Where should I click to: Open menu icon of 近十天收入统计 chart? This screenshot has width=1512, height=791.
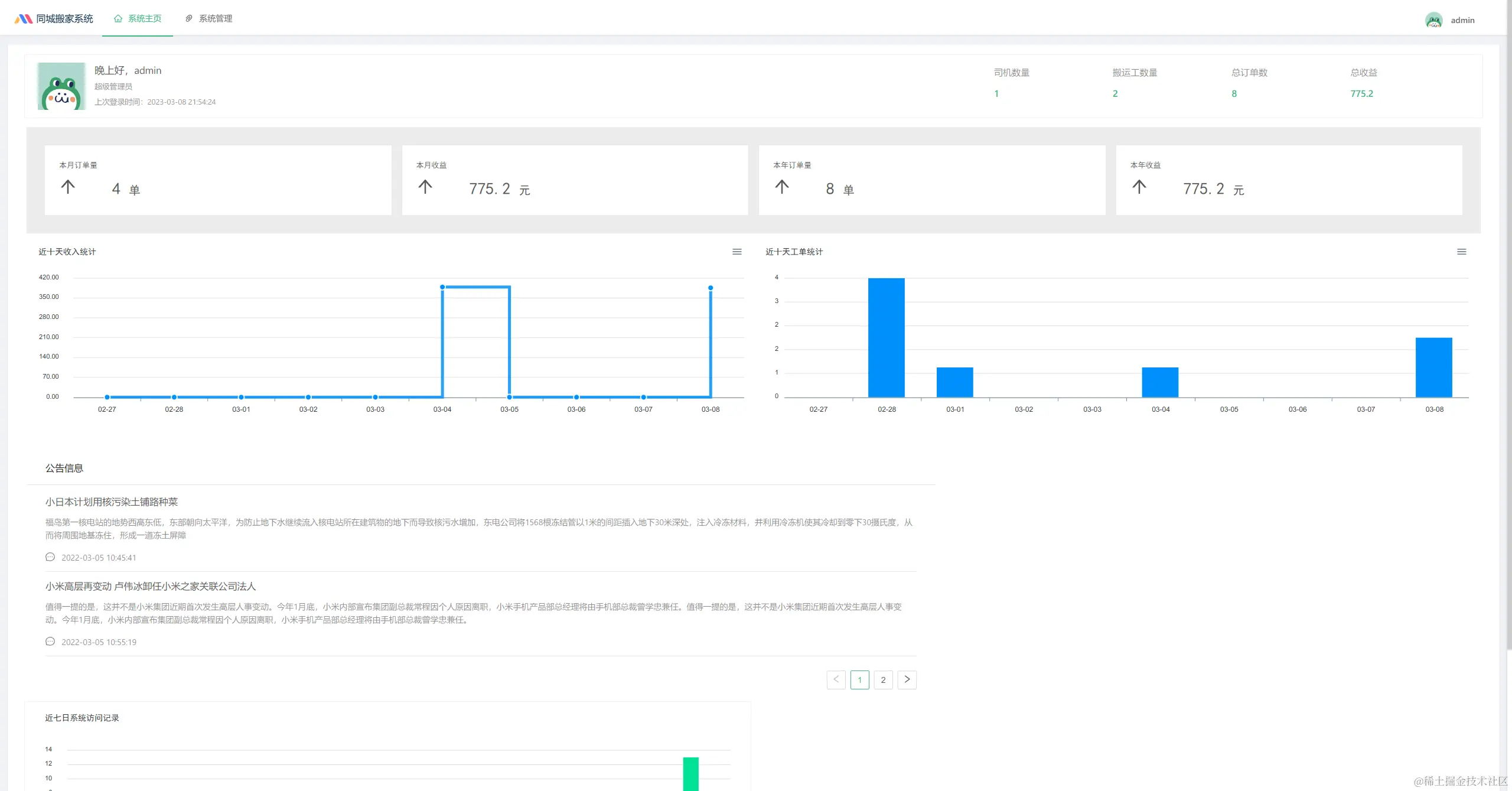coord(737,252)
